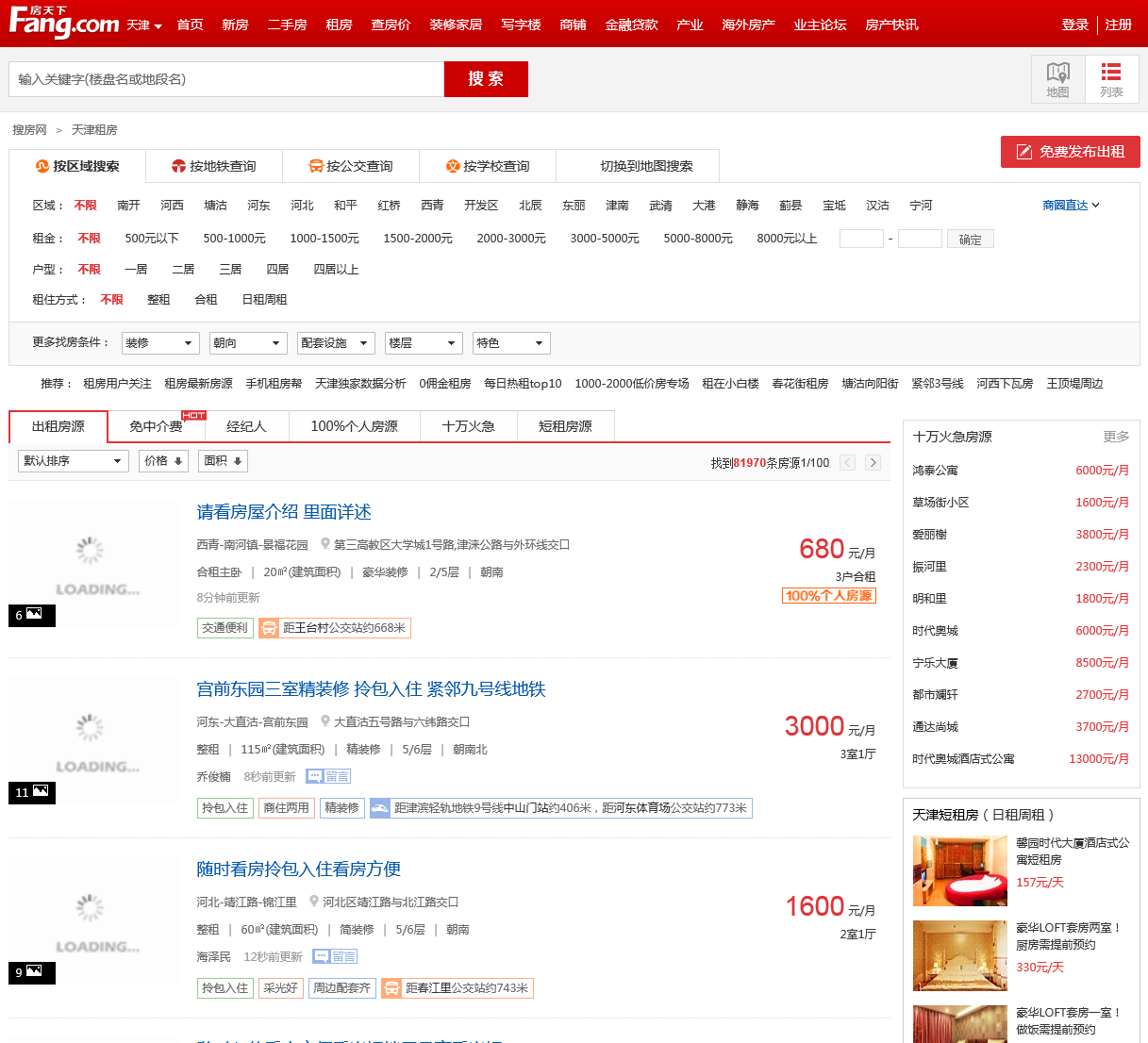Screen dimensions: 1148x1043
Task: Switch to 经纪人 tab
Action: [x=246, y=426]
